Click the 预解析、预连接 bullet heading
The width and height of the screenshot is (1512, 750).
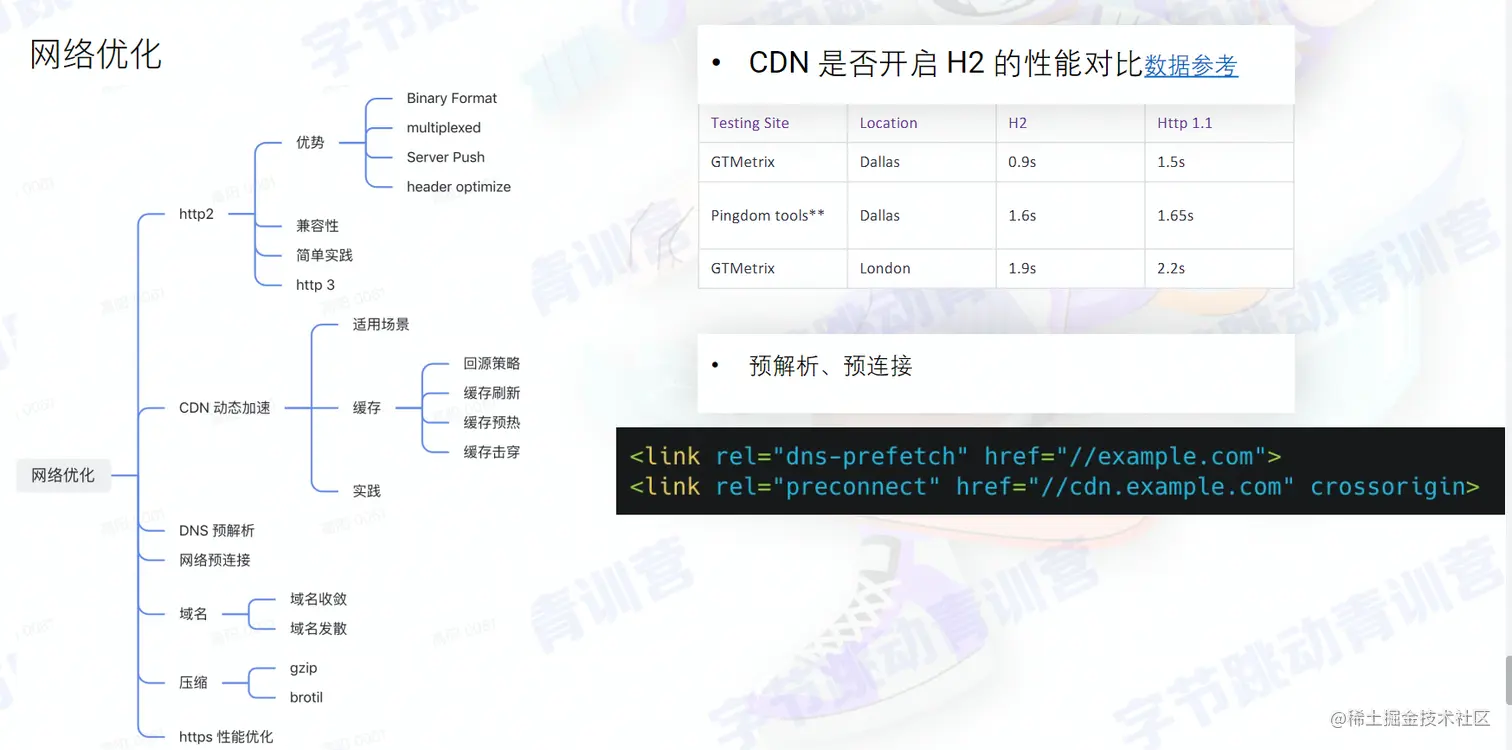830,366
